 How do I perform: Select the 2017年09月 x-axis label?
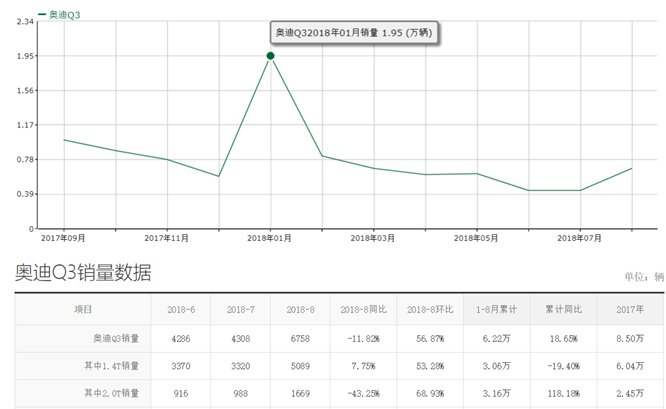[63, 238]
